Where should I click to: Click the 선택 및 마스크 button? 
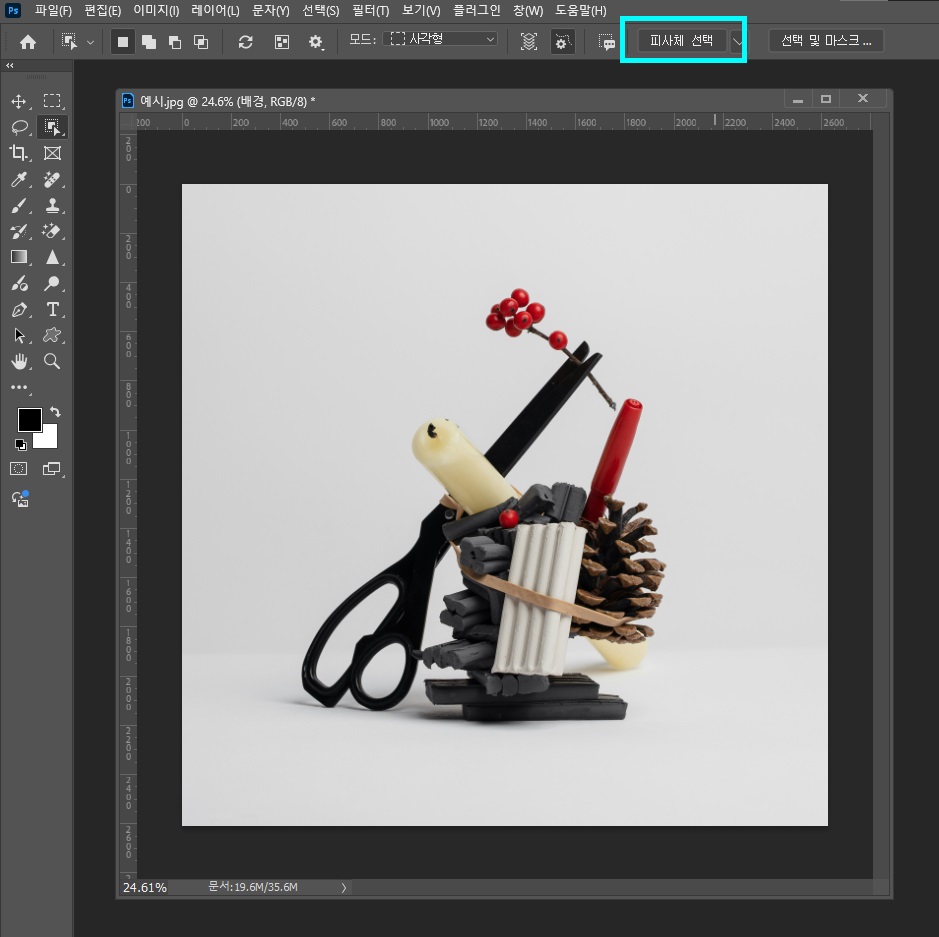826,41
